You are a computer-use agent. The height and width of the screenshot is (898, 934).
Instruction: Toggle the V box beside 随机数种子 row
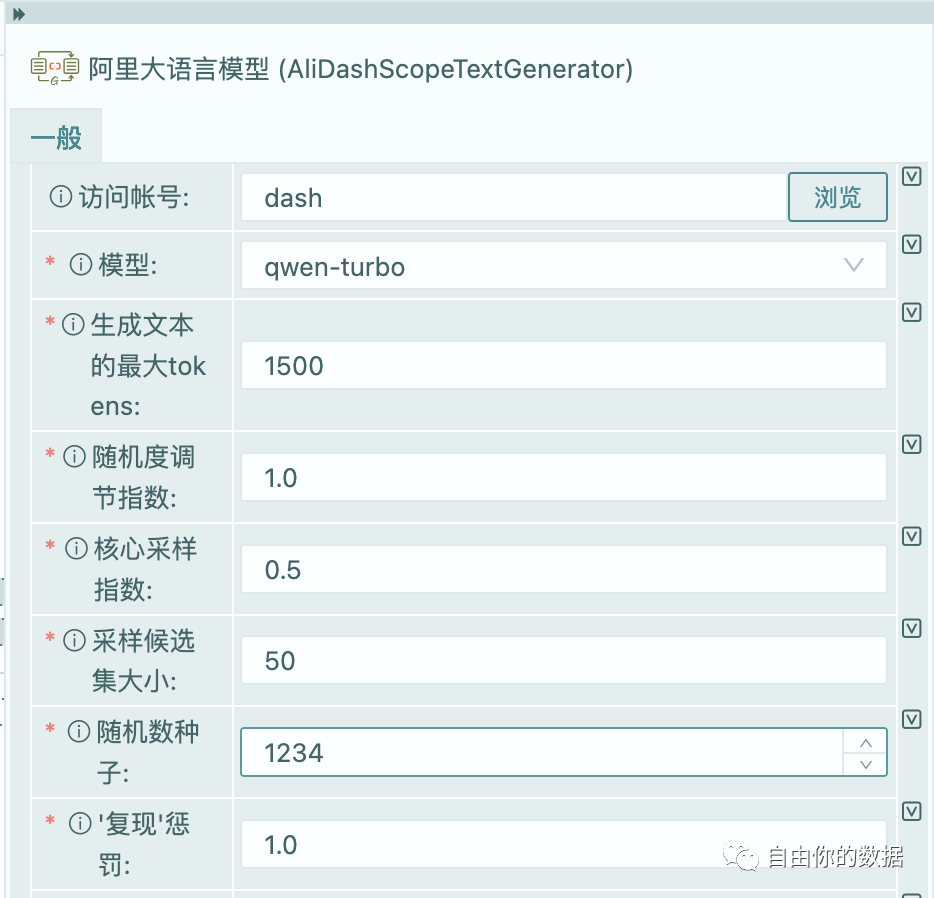(911, 719)
